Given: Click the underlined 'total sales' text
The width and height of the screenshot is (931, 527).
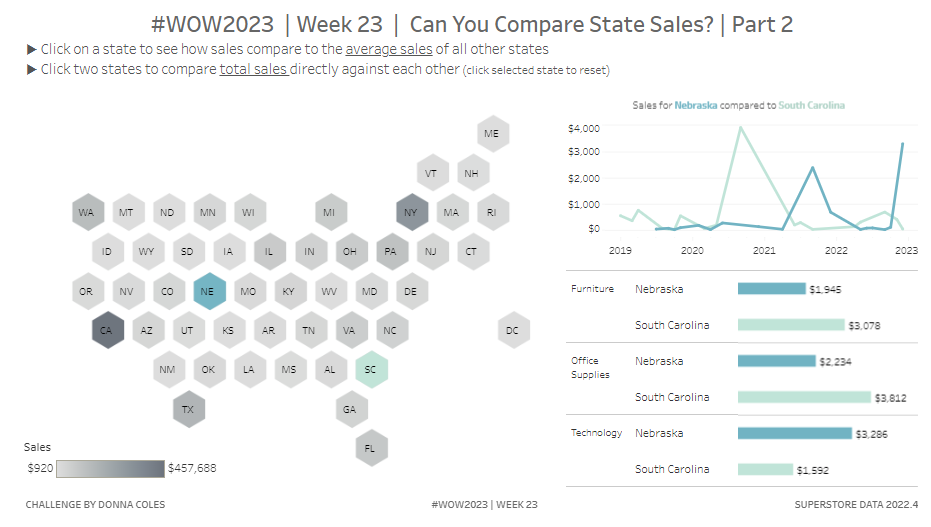Looking at the screenshot, I should [253, 69].
